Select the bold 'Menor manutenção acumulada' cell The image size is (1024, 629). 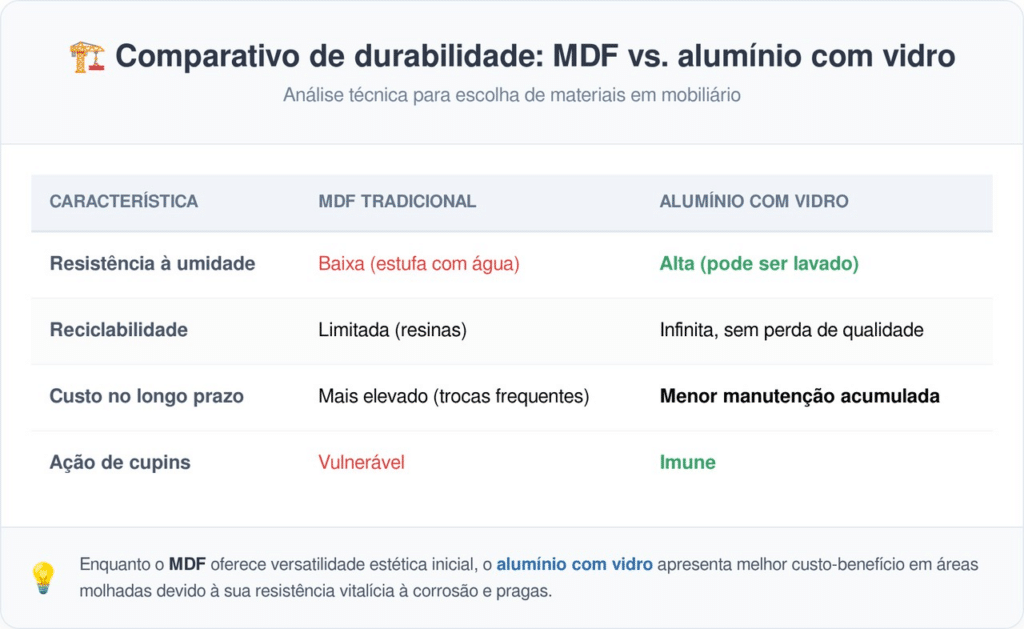point(799,396)
